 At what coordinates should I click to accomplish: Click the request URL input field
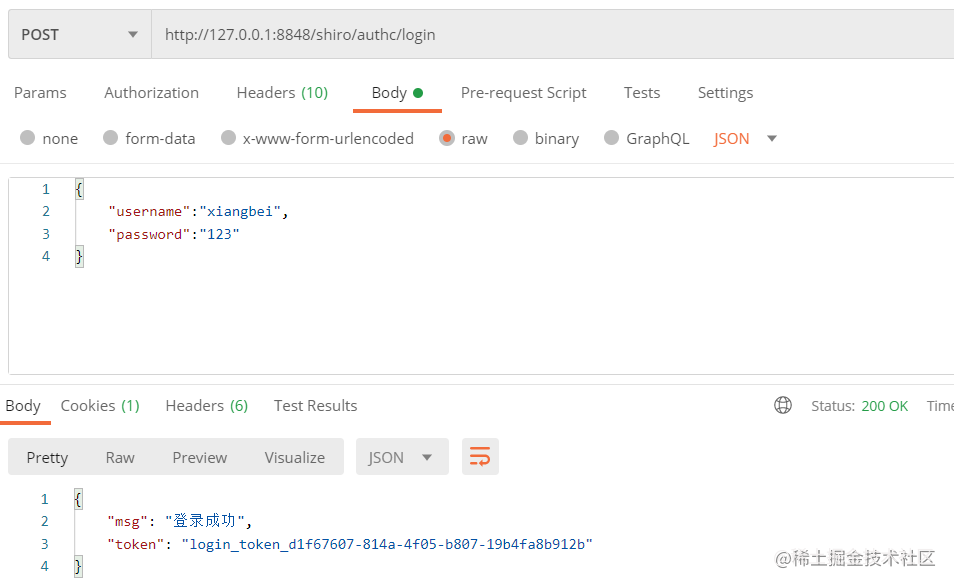point(552,35)
